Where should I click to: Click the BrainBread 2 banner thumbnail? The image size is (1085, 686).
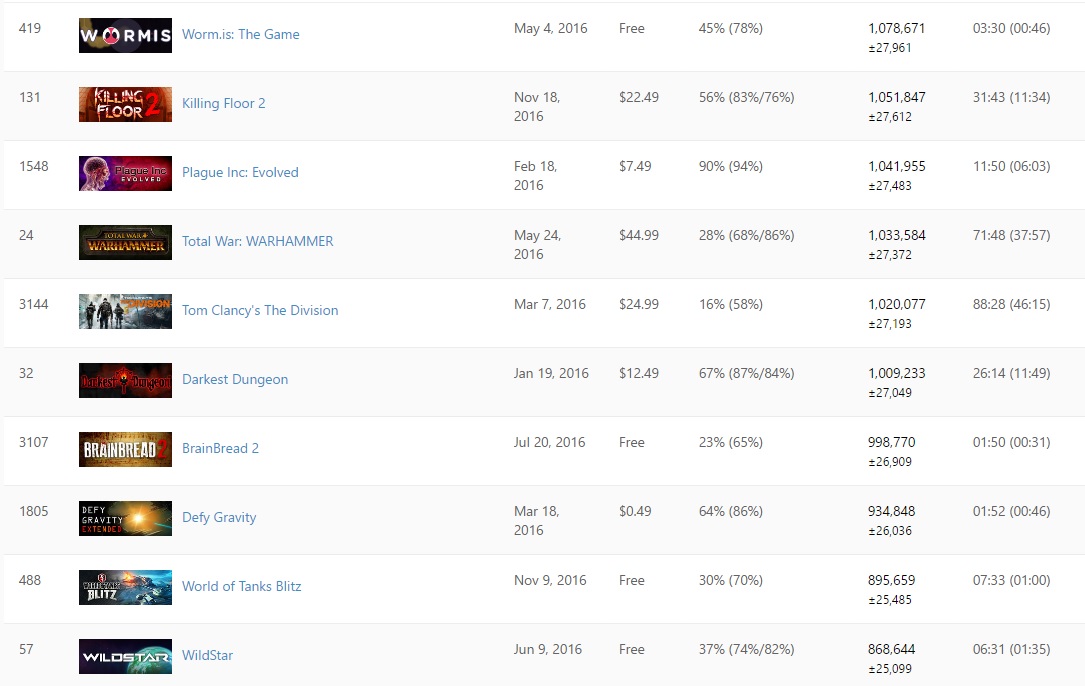125,449
